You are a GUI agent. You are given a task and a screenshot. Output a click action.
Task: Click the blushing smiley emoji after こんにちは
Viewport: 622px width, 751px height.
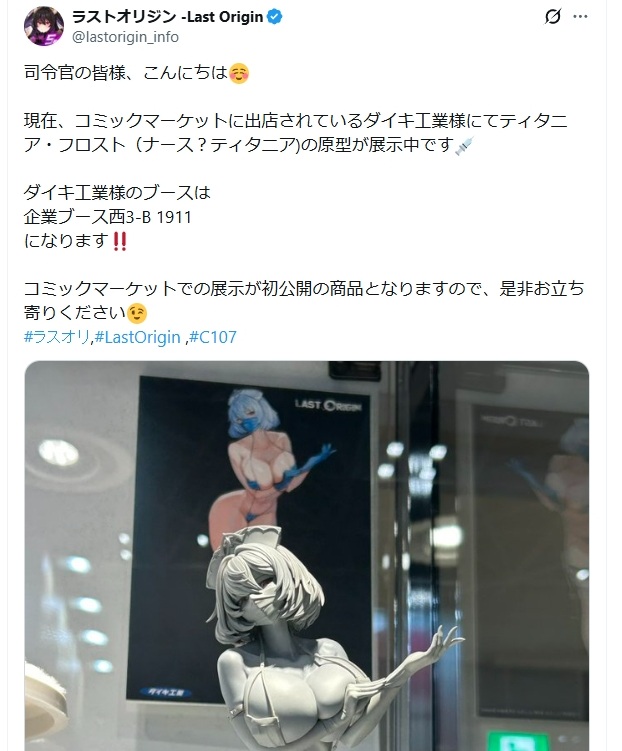coord(239,74)
